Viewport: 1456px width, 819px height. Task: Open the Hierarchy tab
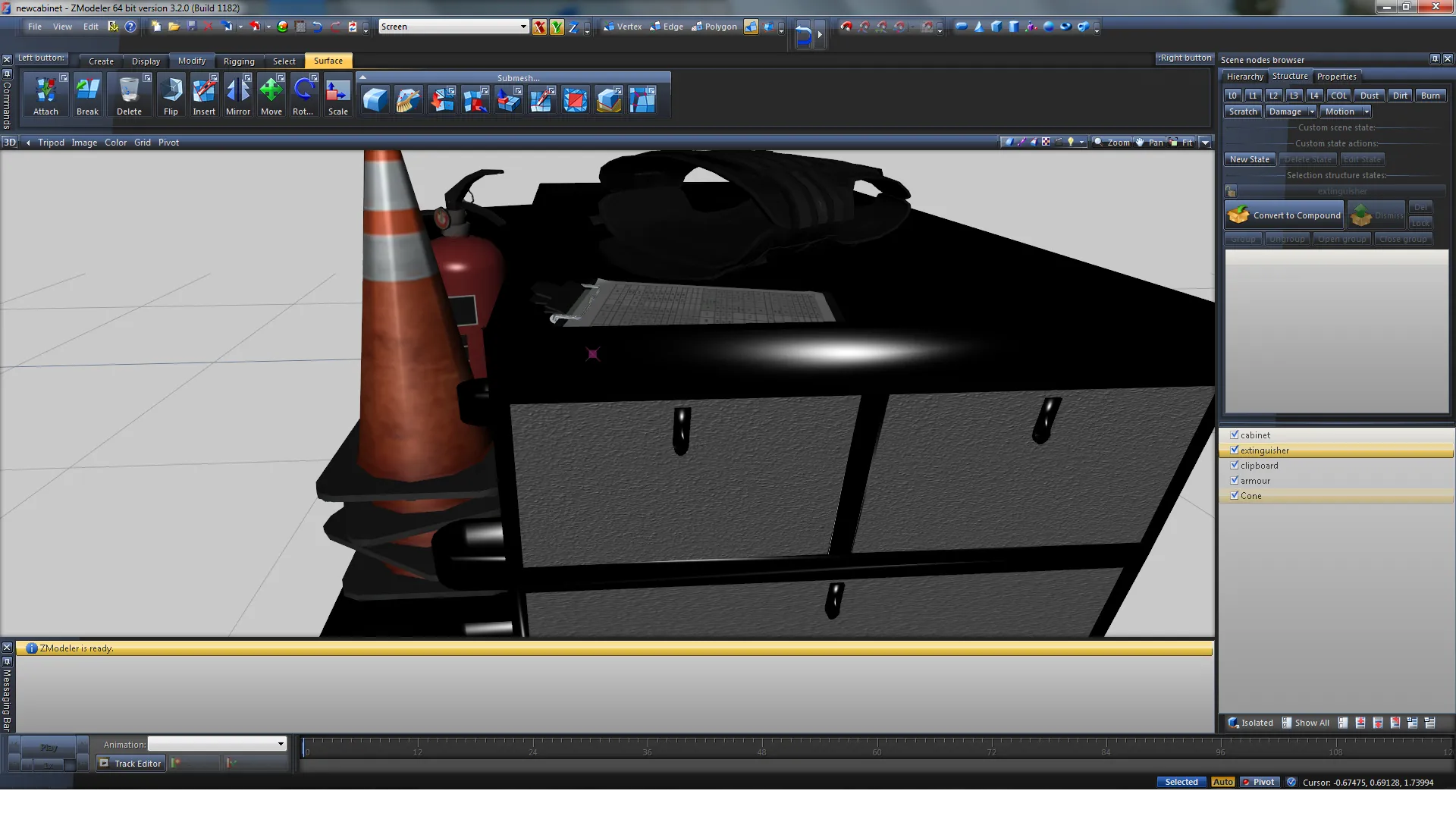coord(1244,77)
